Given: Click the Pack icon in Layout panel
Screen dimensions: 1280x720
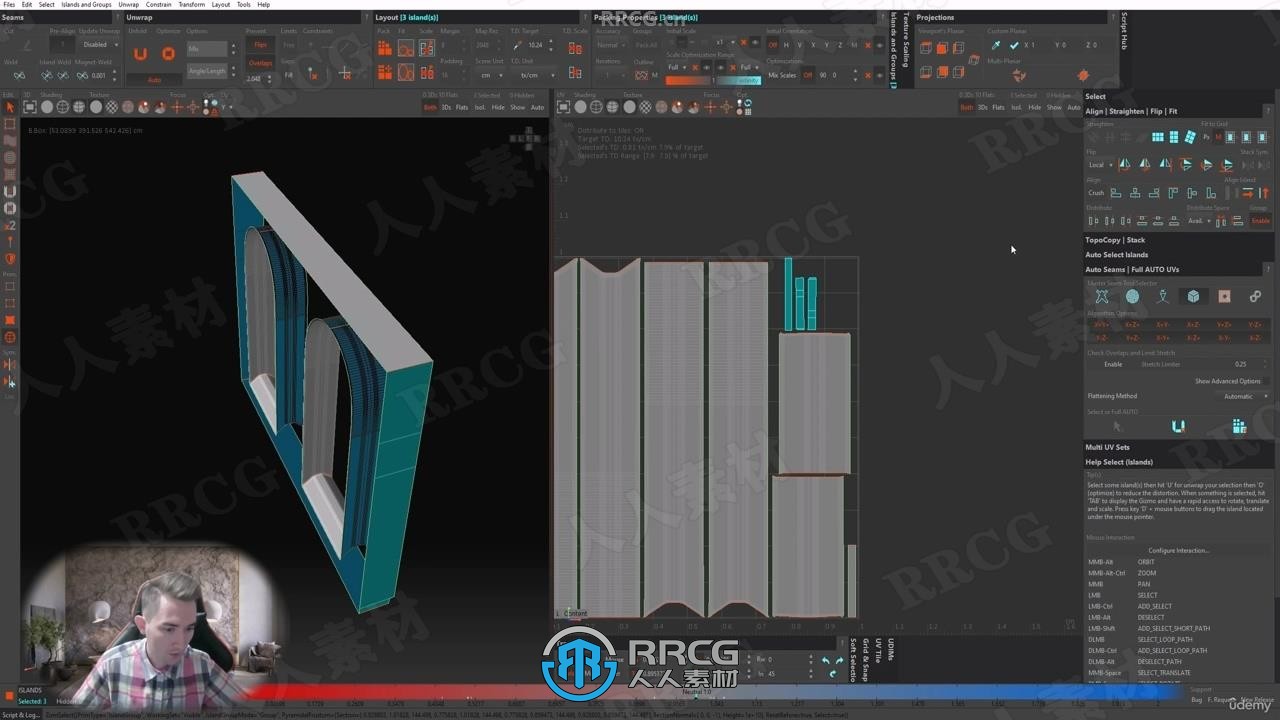Looking at the screenshot, I should (x=384, y=47).
